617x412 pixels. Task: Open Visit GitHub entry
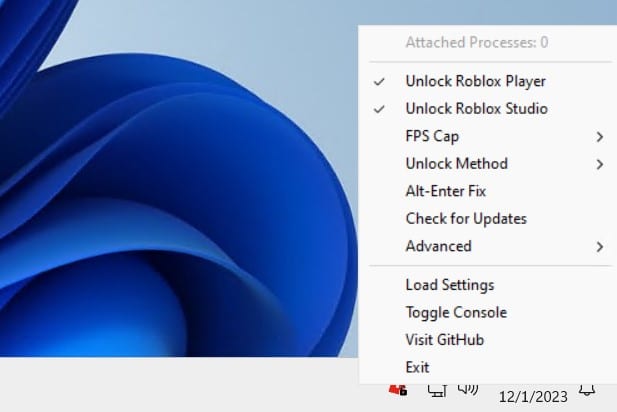click(488, 340)
